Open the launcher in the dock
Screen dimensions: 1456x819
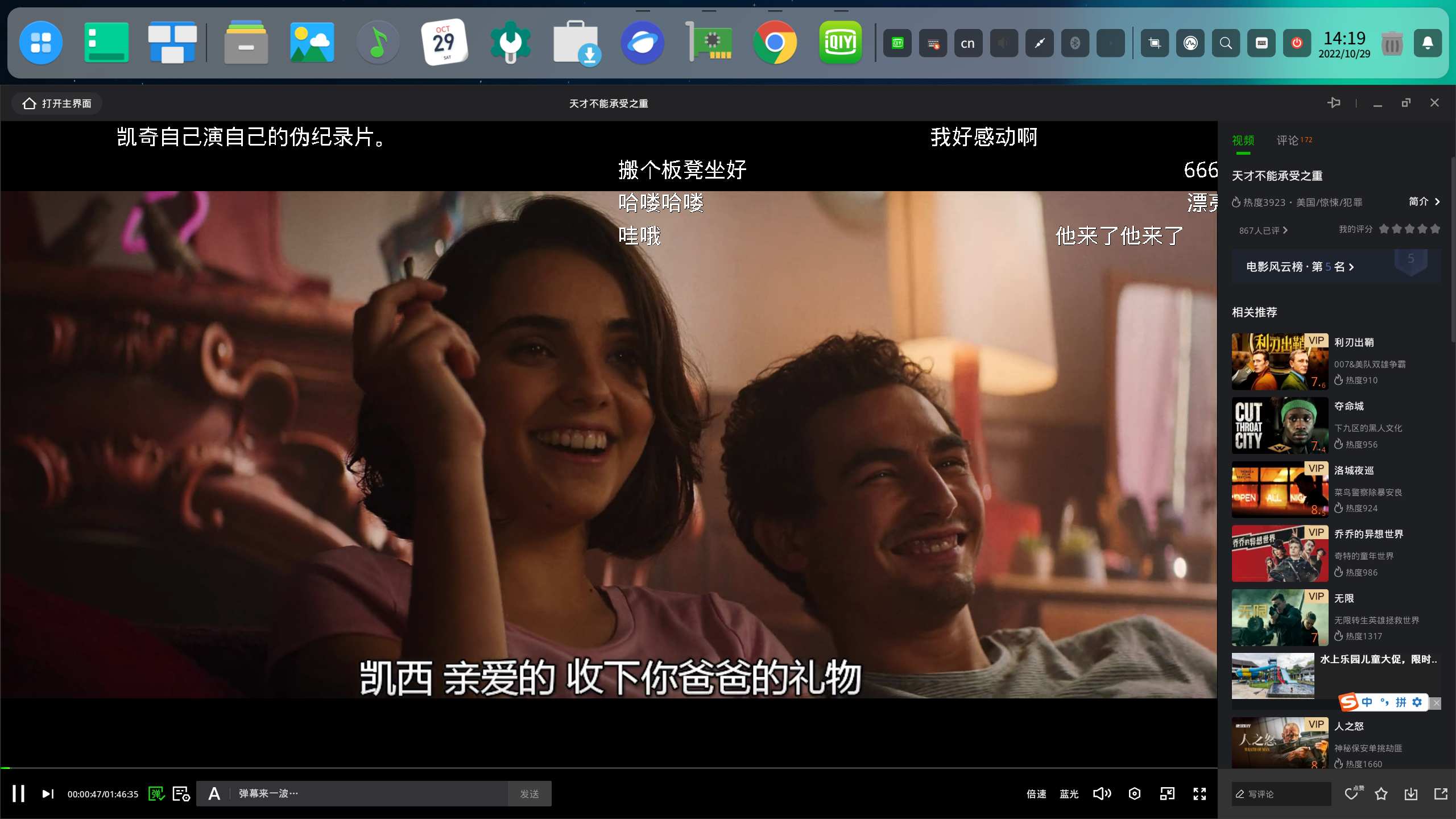tap(41, 43)
